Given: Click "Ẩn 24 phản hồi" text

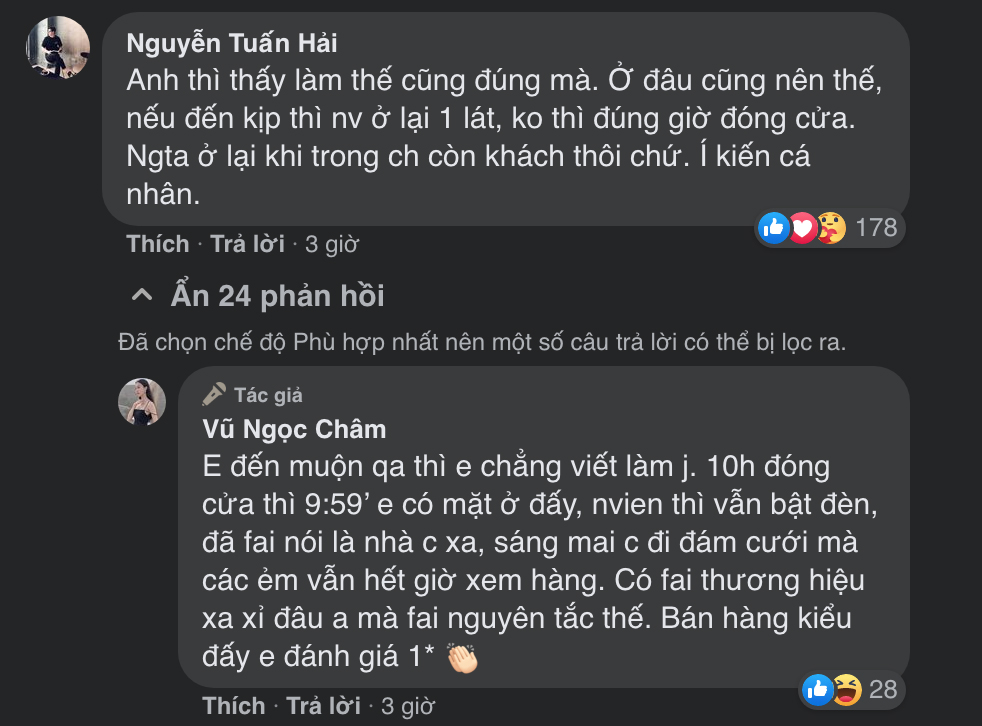Looking at the screenshot, I should click(x=277, y=296).
